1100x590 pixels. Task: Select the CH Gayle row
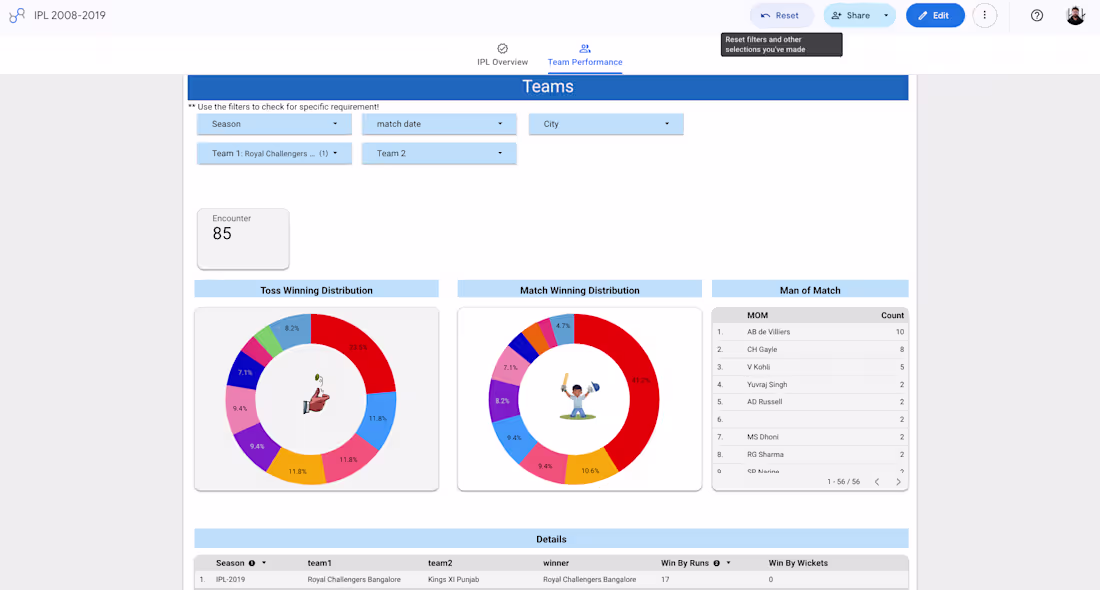click(x=810, y=349)
